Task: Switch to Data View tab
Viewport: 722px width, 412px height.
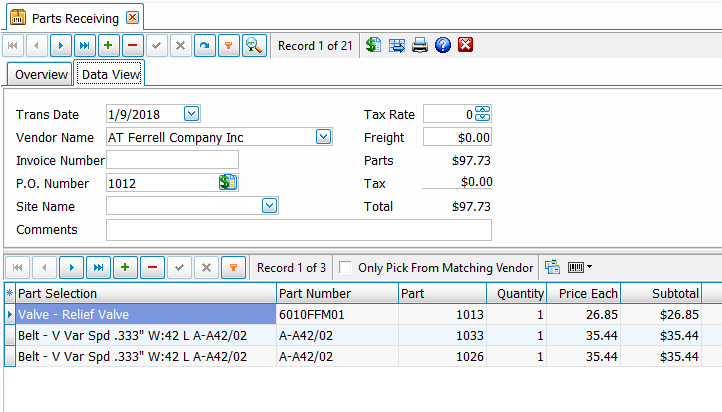Action: (x=111, y=74)
